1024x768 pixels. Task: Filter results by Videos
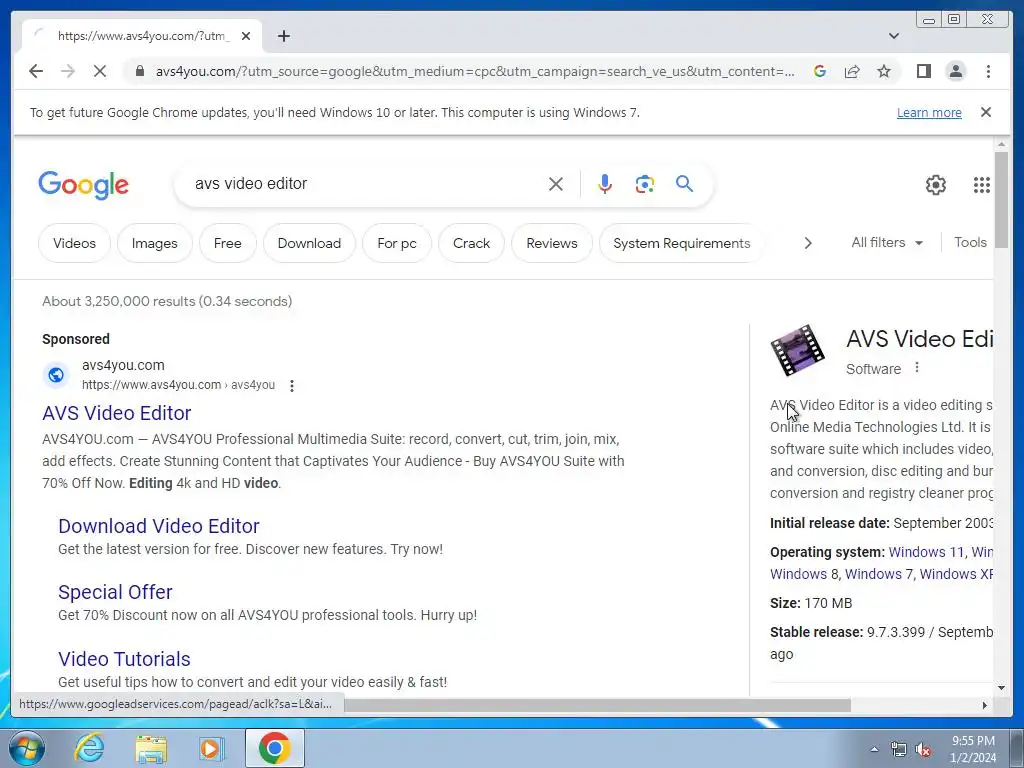[x=74, y=243]
